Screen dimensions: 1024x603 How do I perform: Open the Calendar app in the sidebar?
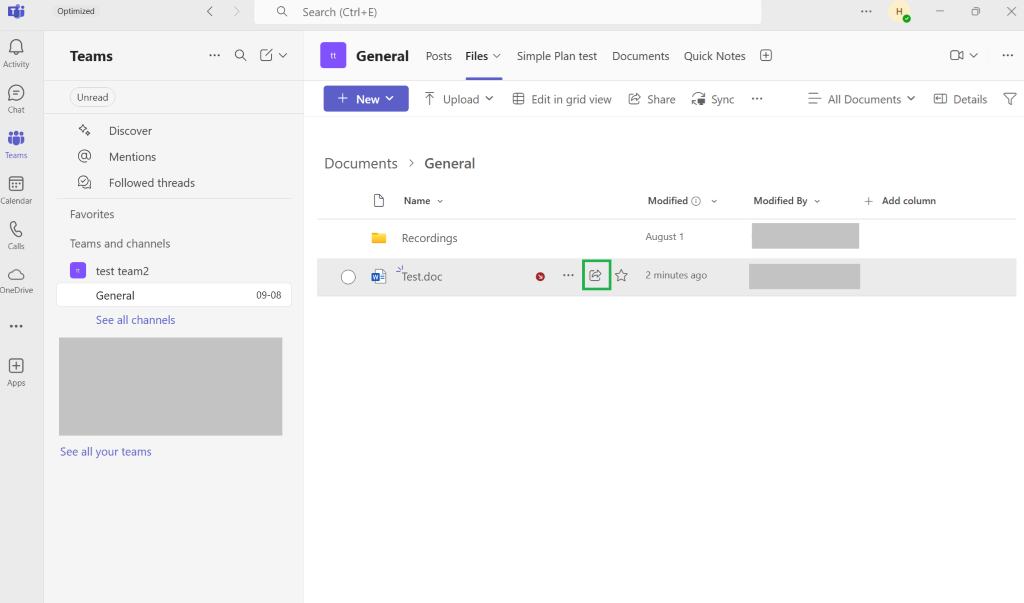[x=16, y=190]
